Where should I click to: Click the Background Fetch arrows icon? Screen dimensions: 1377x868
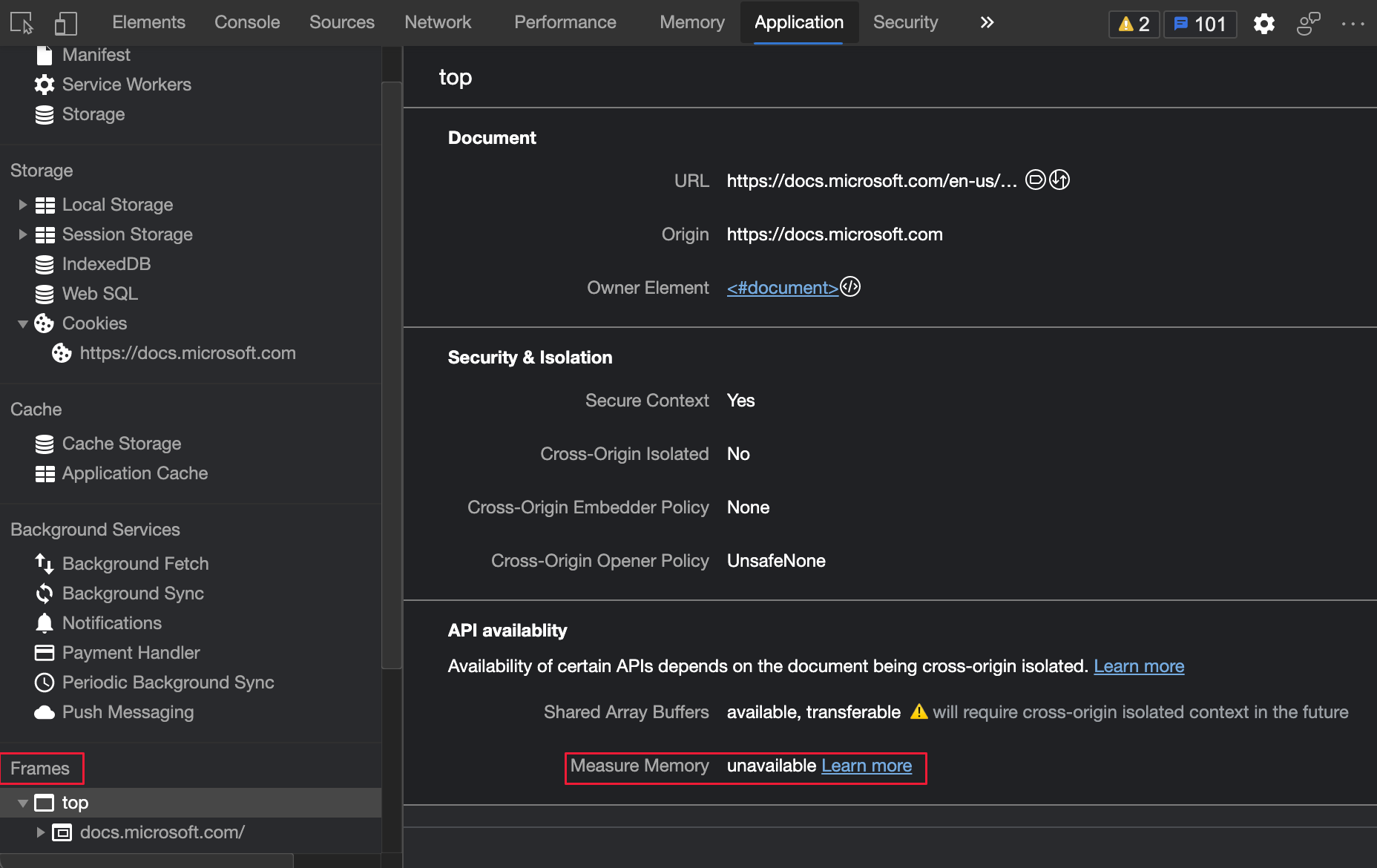pyautogui.click(x=45, y=564)
